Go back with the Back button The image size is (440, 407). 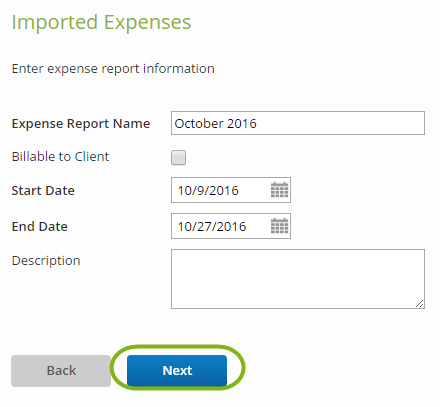click(61, 371)
